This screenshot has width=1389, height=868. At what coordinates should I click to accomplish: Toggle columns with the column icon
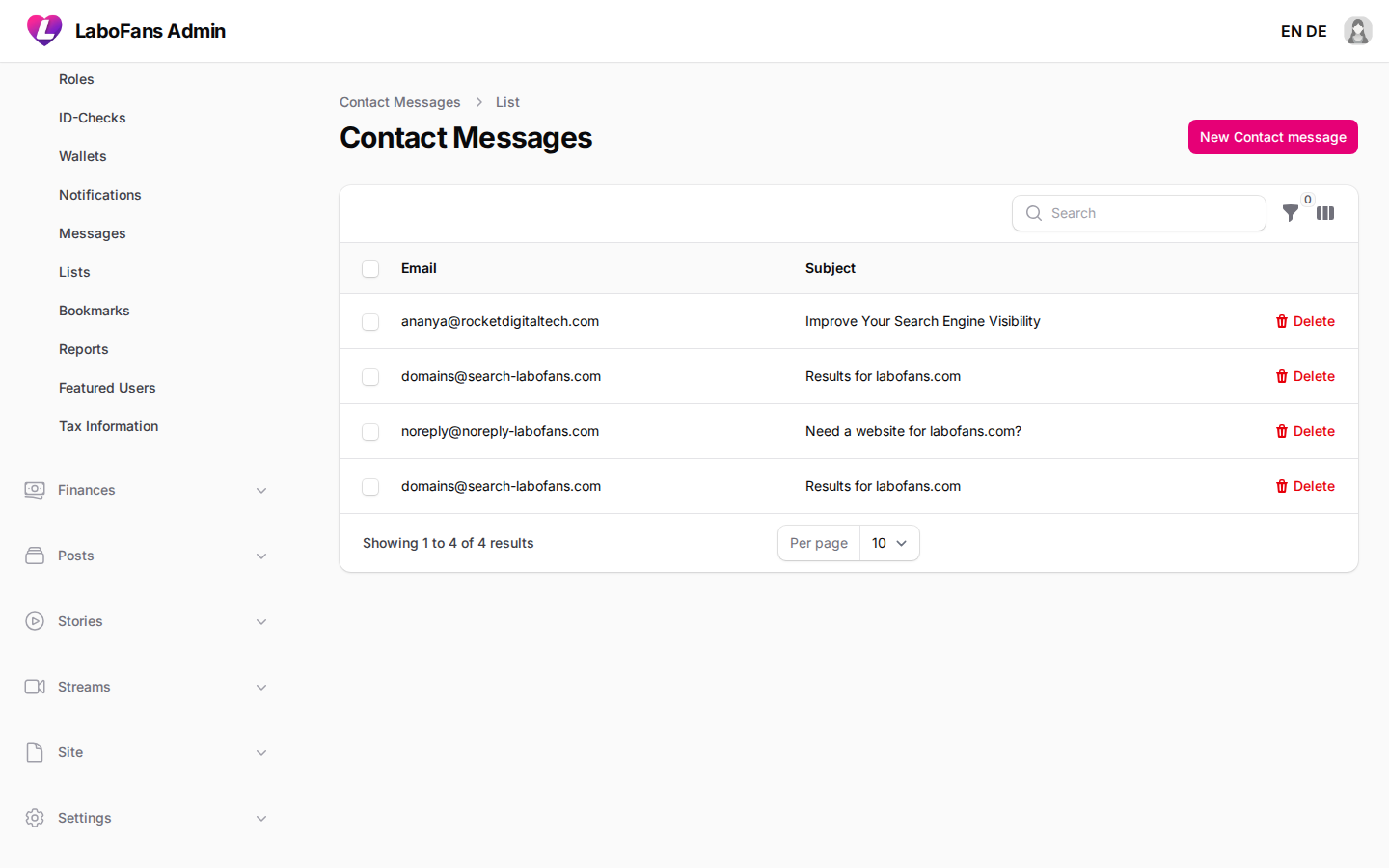[1325, 213]
